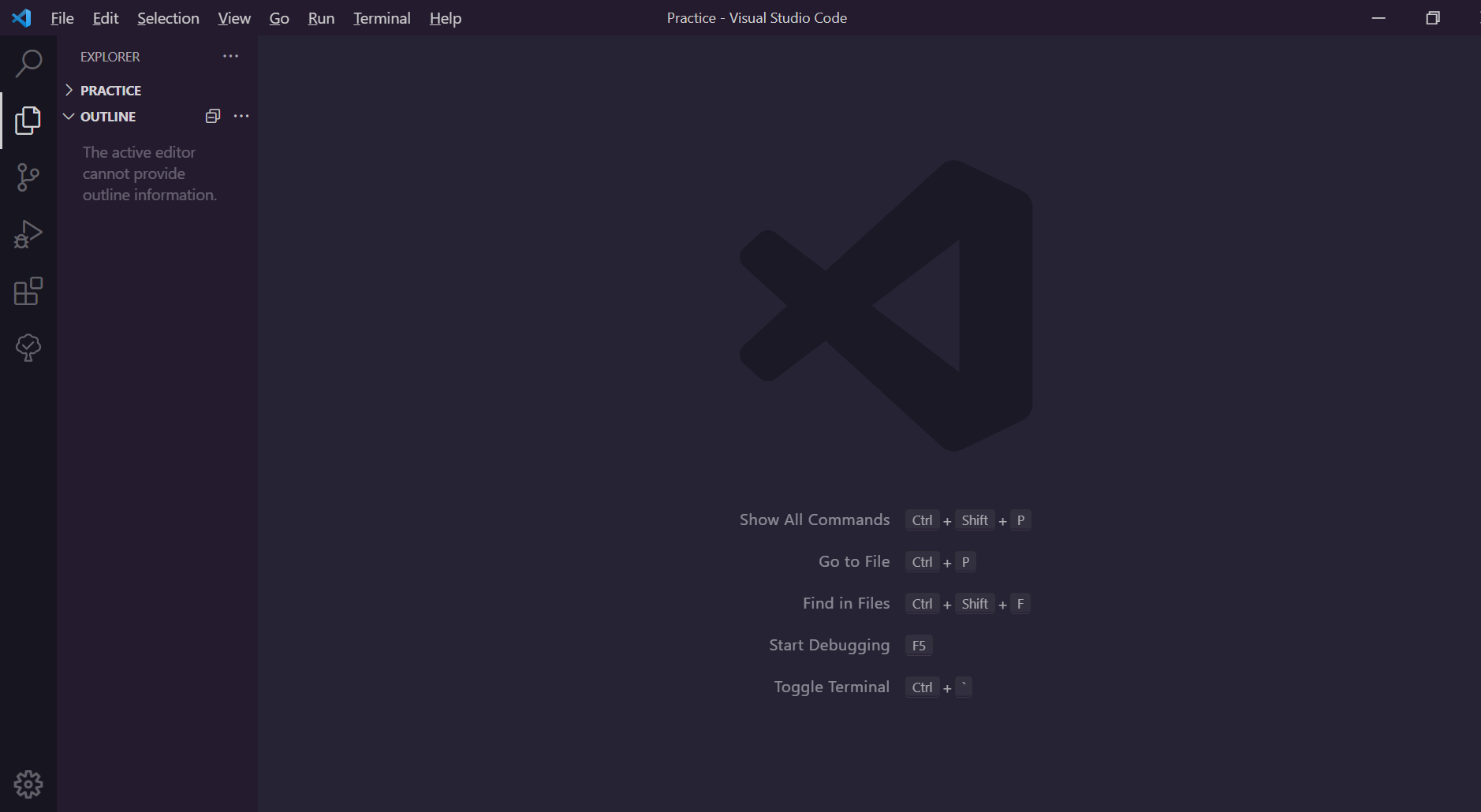Click the window title Practice - Visual Studio Code

tap(757, 18)
